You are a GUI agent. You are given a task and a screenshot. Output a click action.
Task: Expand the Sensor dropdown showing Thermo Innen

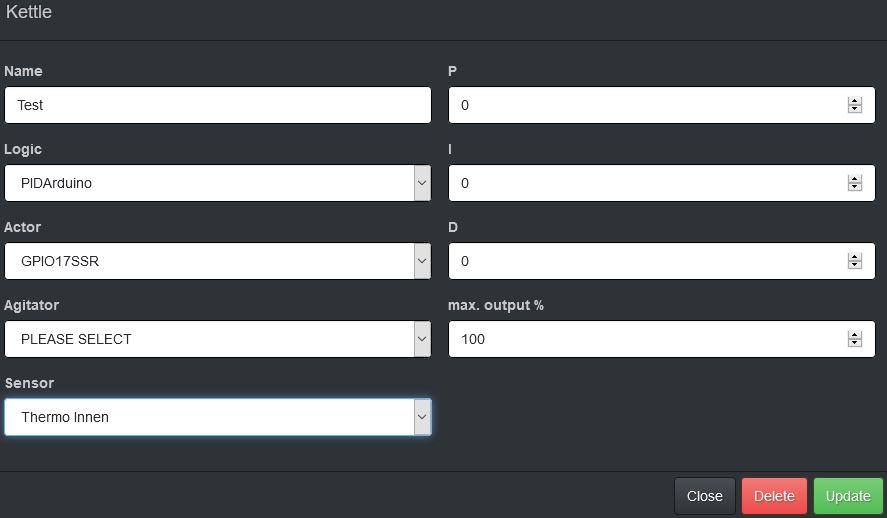(217, 417)
